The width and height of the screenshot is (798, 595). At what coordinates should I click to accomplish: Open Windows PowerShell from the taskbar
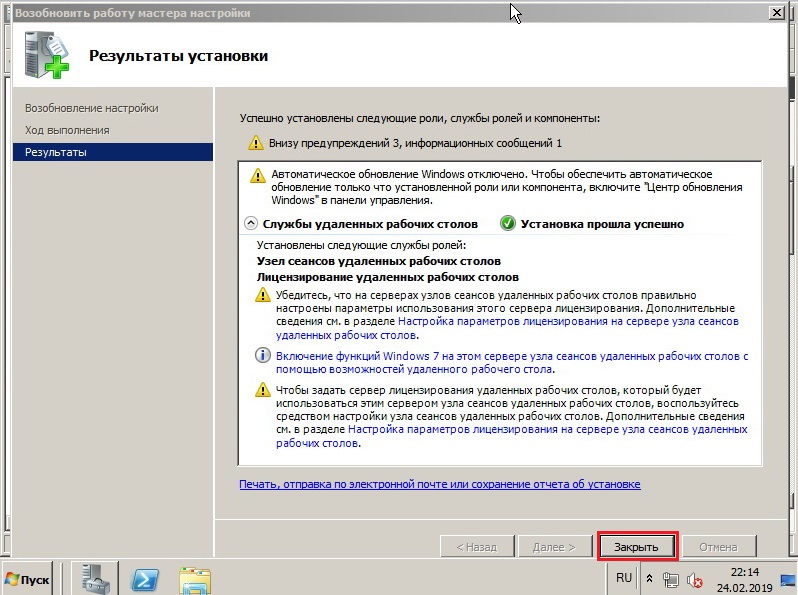coord(146,578)
